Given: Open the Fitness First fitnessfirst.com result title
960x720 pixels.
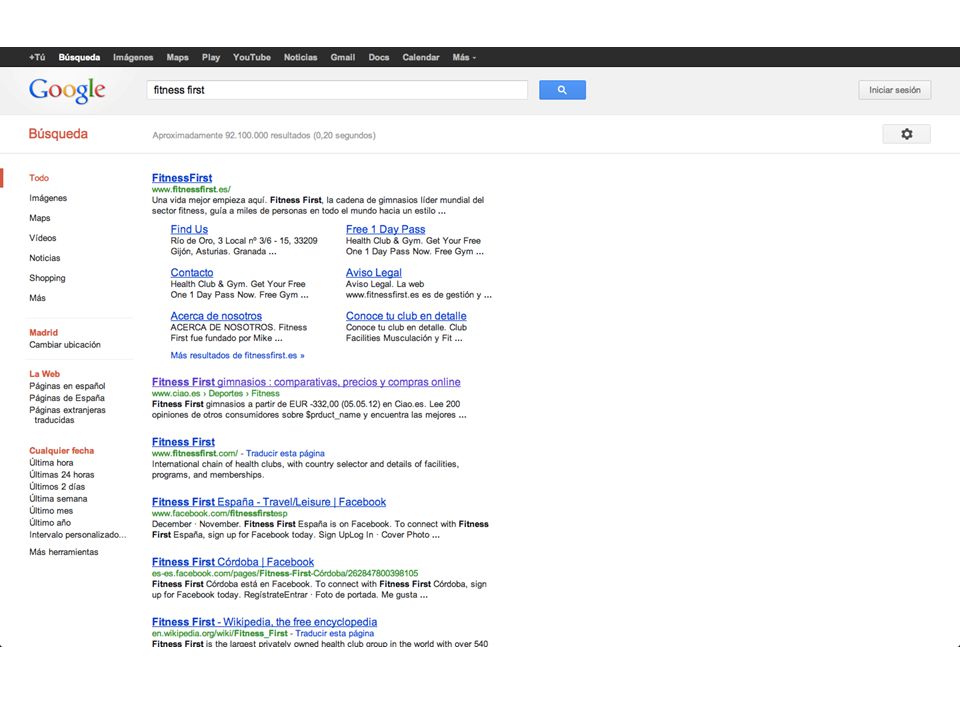Looking at the screenshot, I should click(x=183, y=442).
